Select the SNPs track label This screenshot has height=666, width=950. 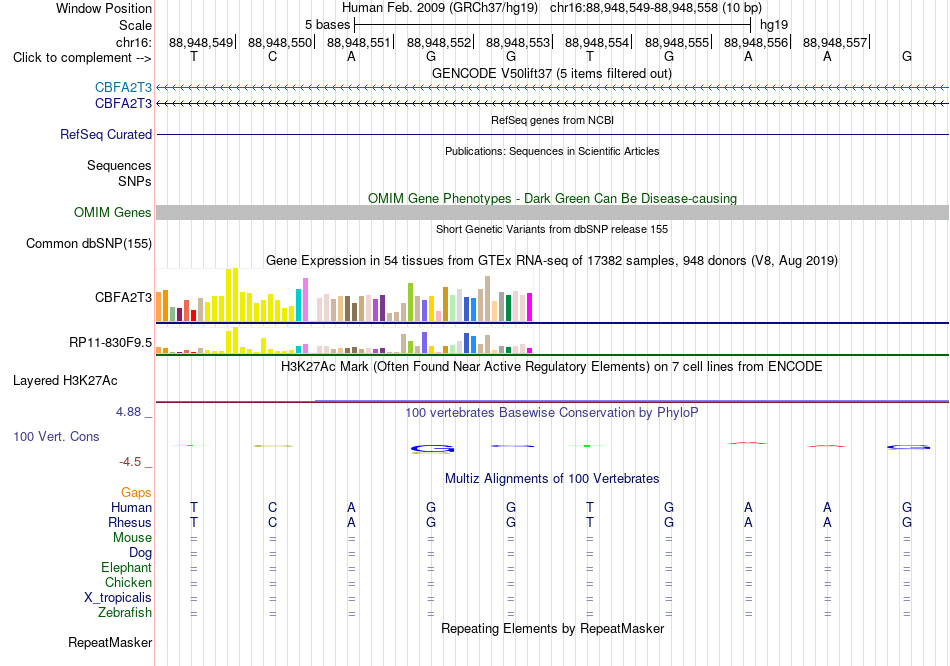tap(135, 181)
